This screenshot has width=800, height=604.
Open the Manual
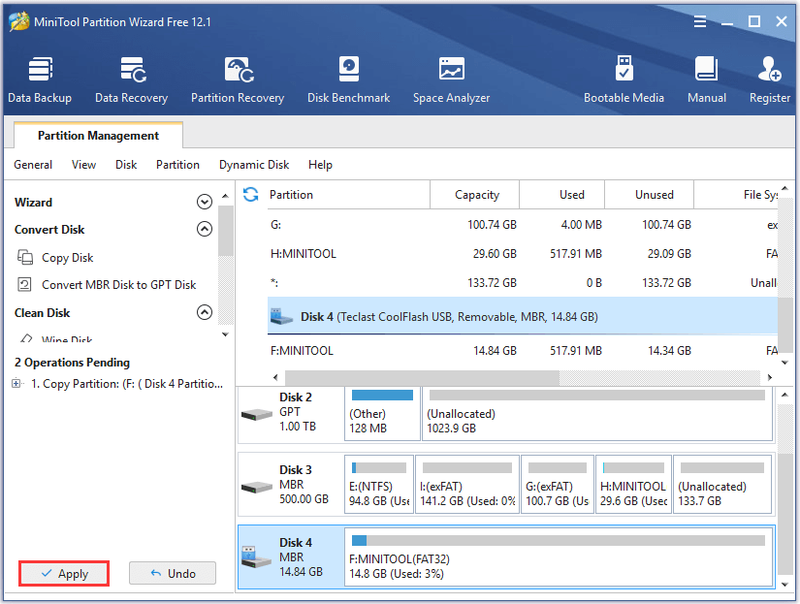[707, 80]
